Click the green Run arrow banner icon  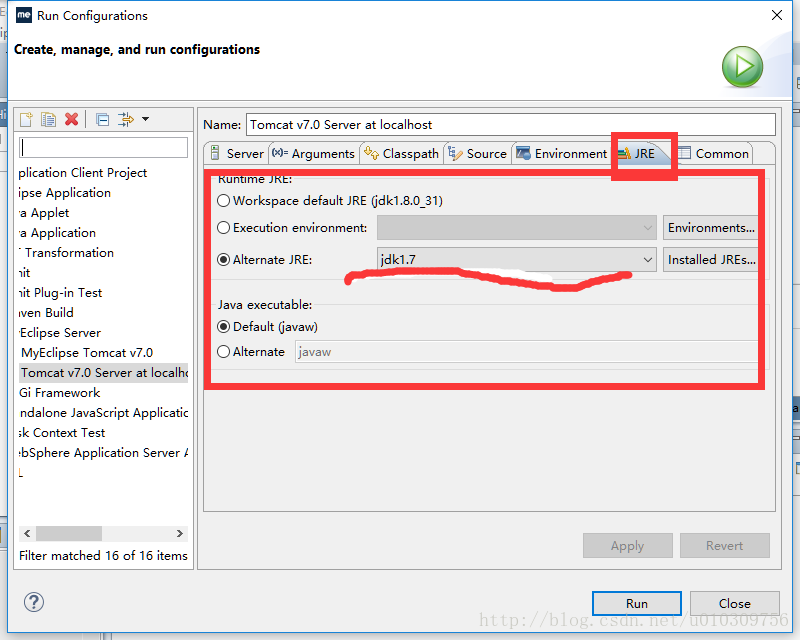pyautogui.click(x=742, y=67)
